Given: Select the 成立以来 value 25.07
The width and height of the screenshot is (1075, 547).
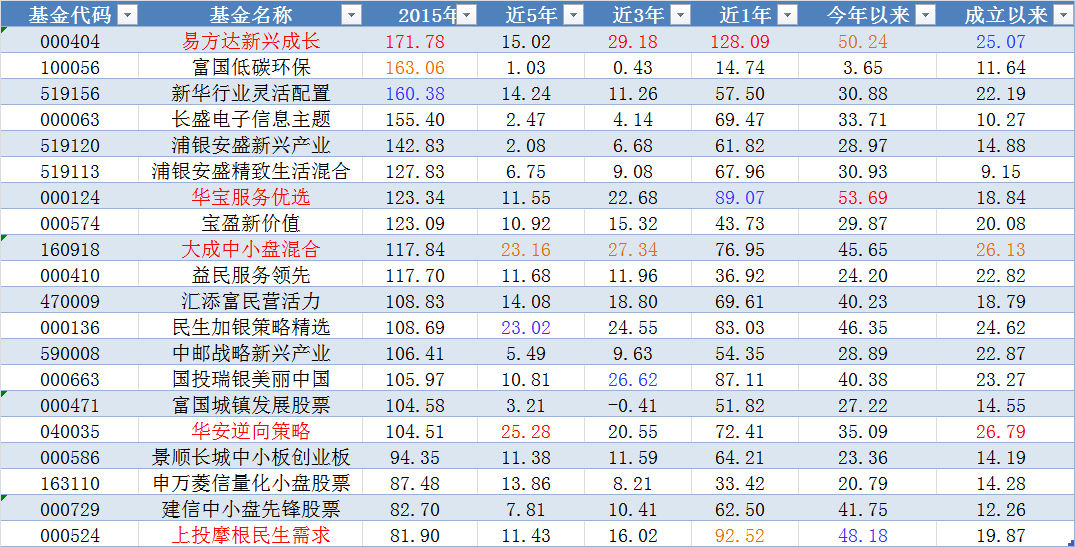Looking at the screenshot, I should [1001, 42].
